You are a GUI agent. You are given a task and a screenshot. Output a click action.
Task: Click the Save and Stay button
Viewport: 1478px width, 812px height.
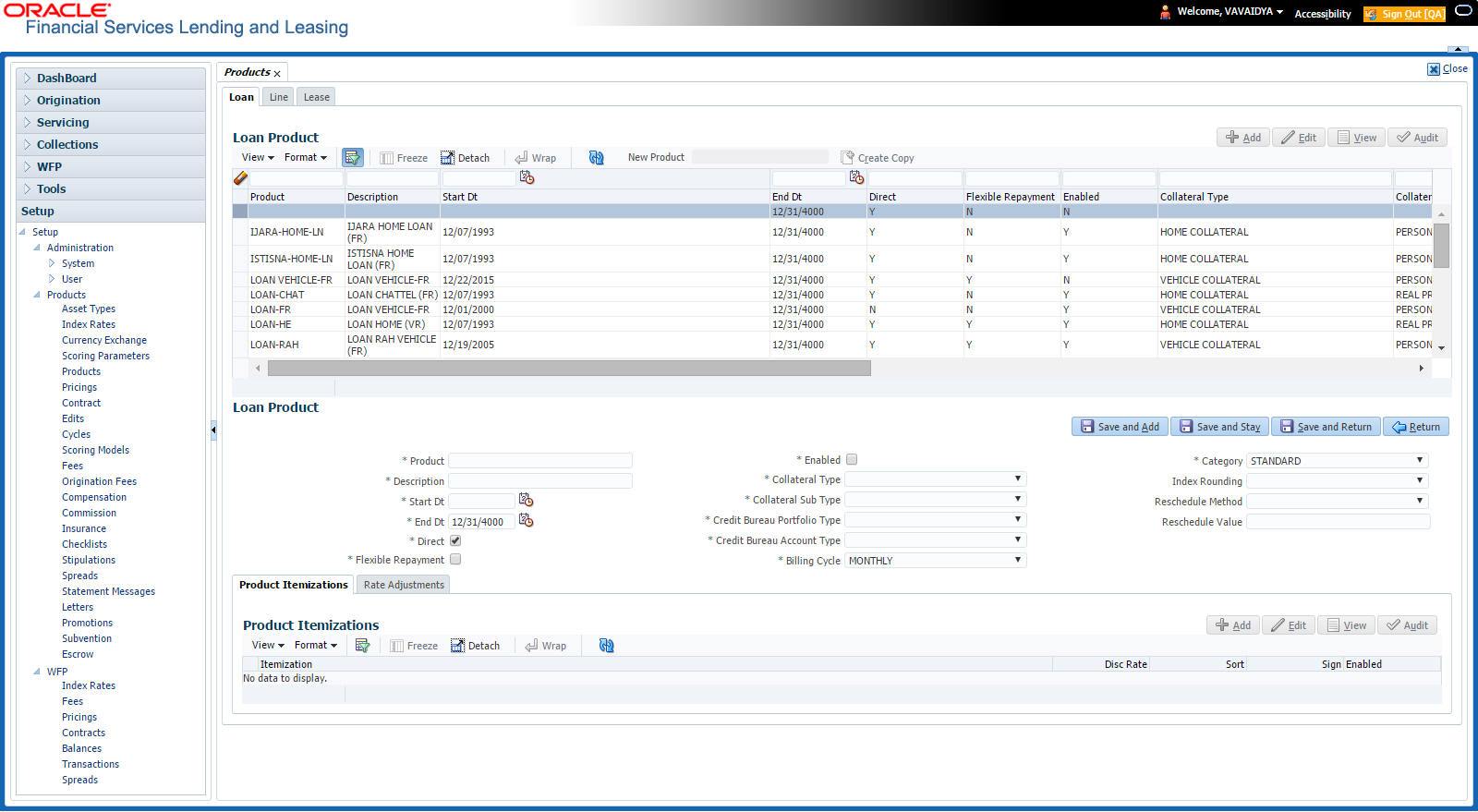[x=1219, y=427]
